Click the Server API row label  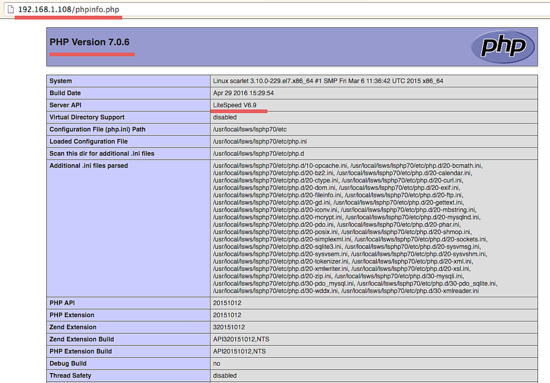66,105
